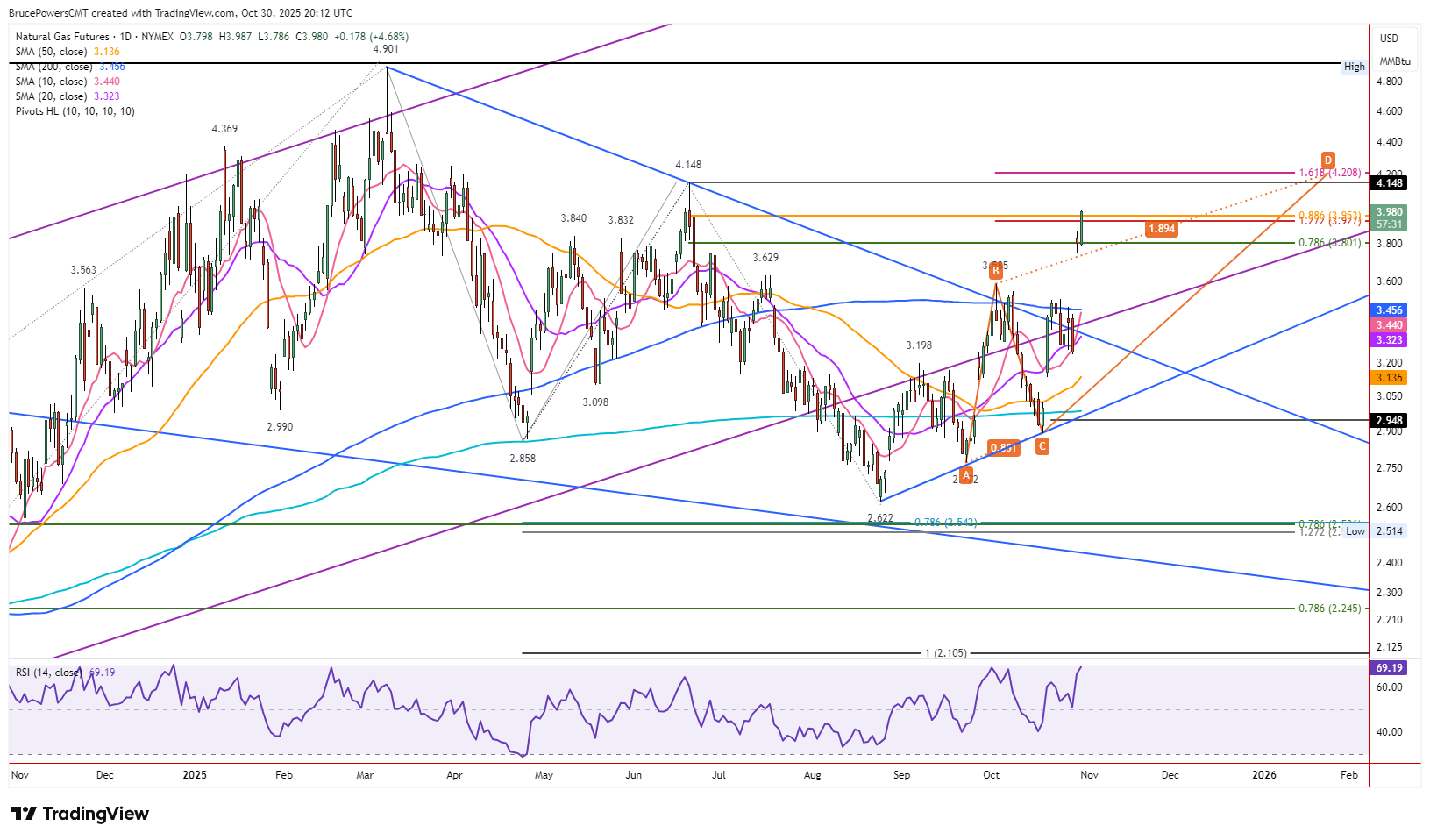
Task: Select the SMA (50, close) indicator legend
Action: pyautogui.click(x=68, y=52)
